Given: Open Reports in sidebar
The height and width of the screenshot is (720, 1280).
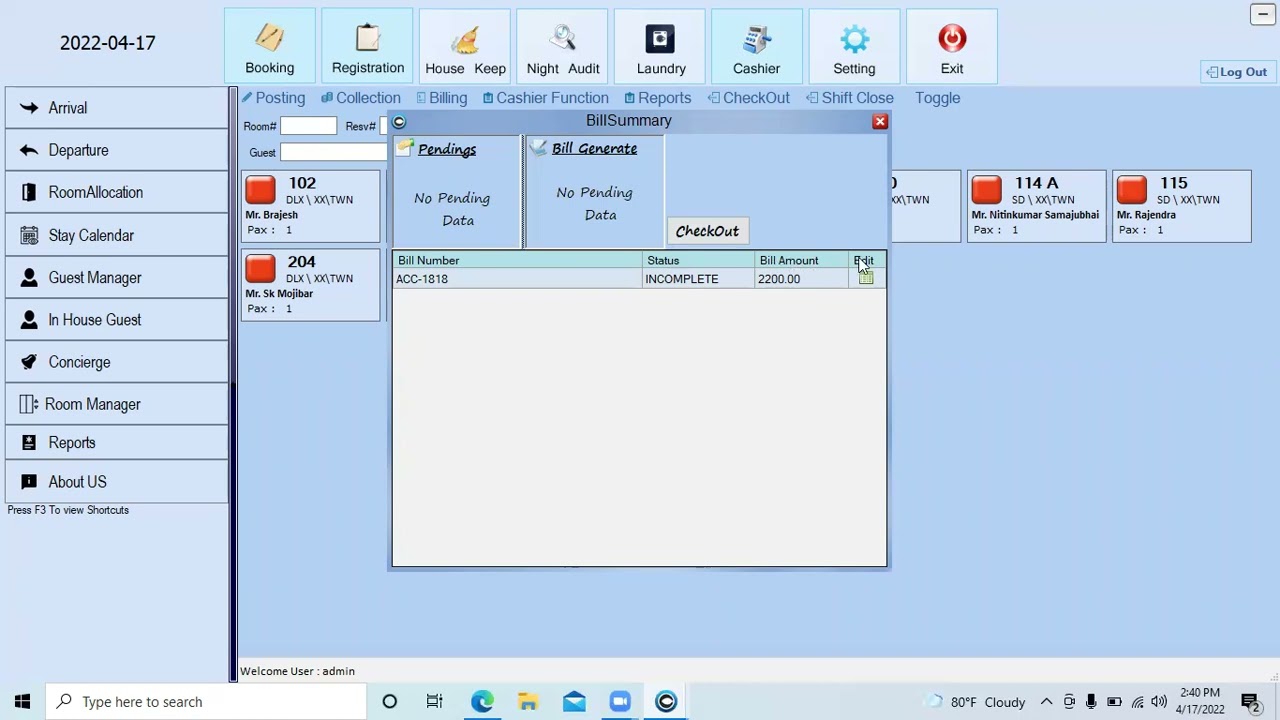Looking at the screenshot, I should tap(117, 443).
